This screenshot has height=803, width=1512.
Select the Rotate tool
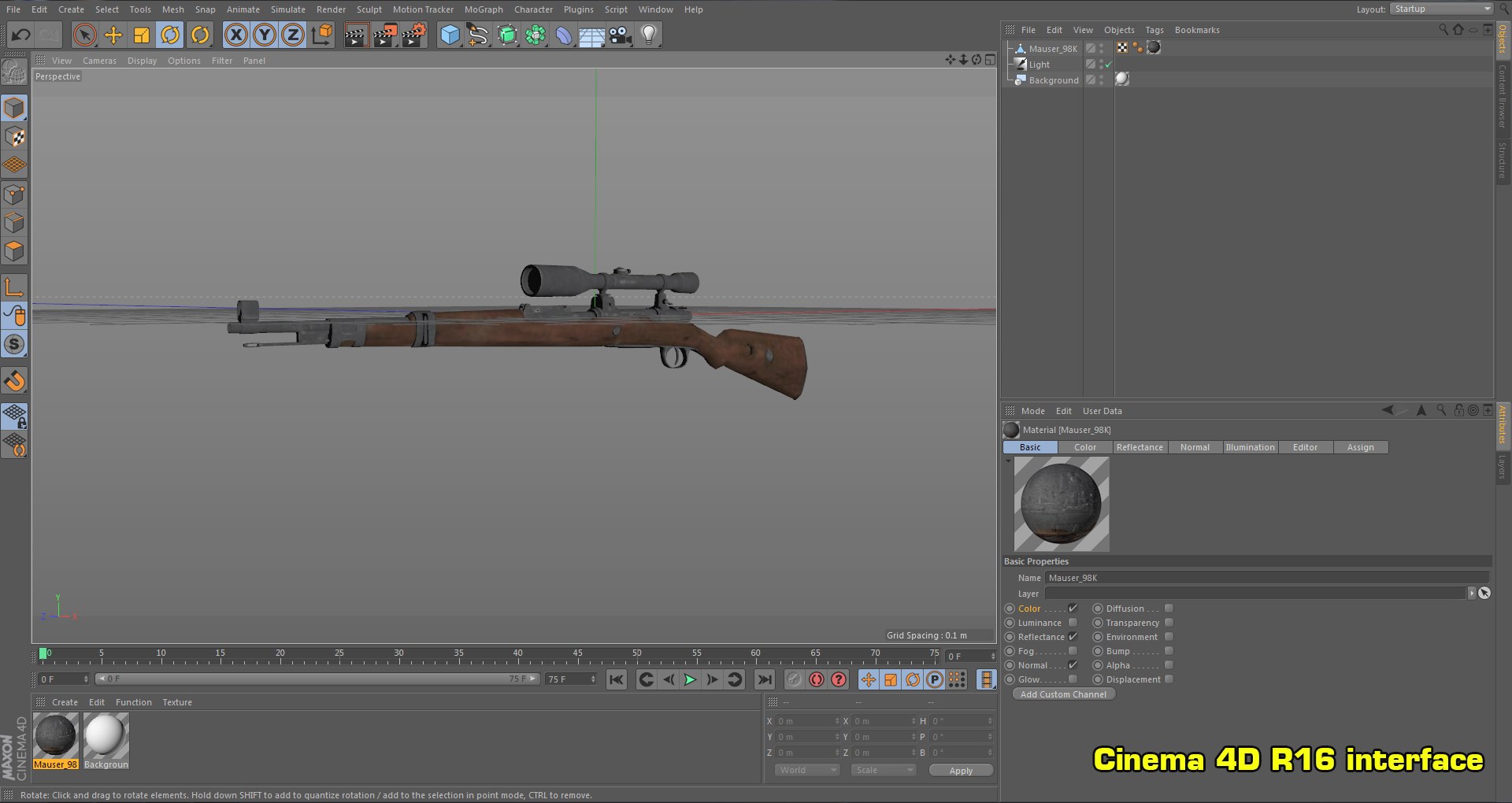pos(170,35)
